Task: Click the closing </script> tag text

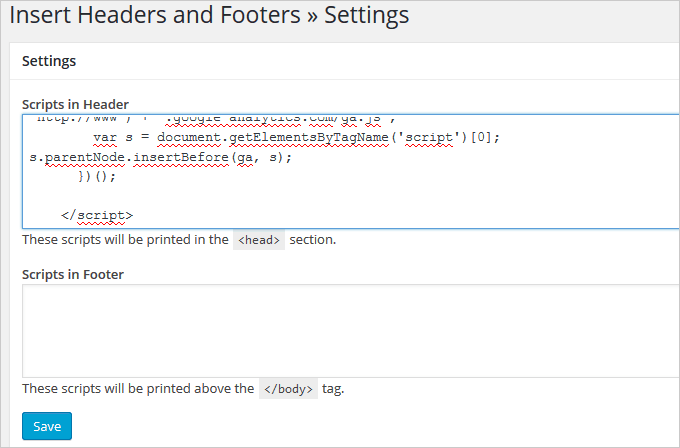Action: pos(97,215)
